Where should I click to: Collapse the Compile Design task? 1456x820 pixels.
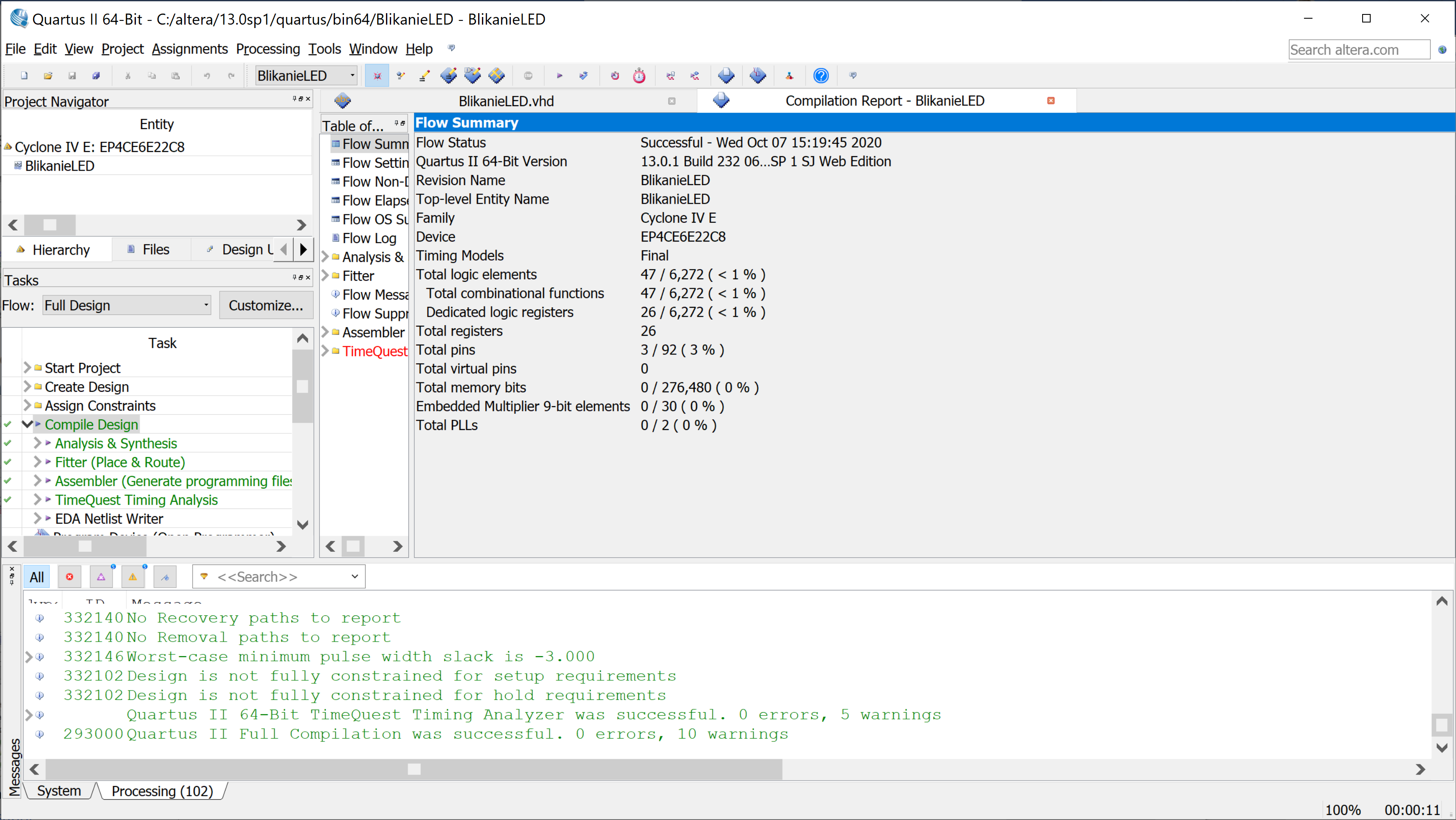tap(27, 424)
